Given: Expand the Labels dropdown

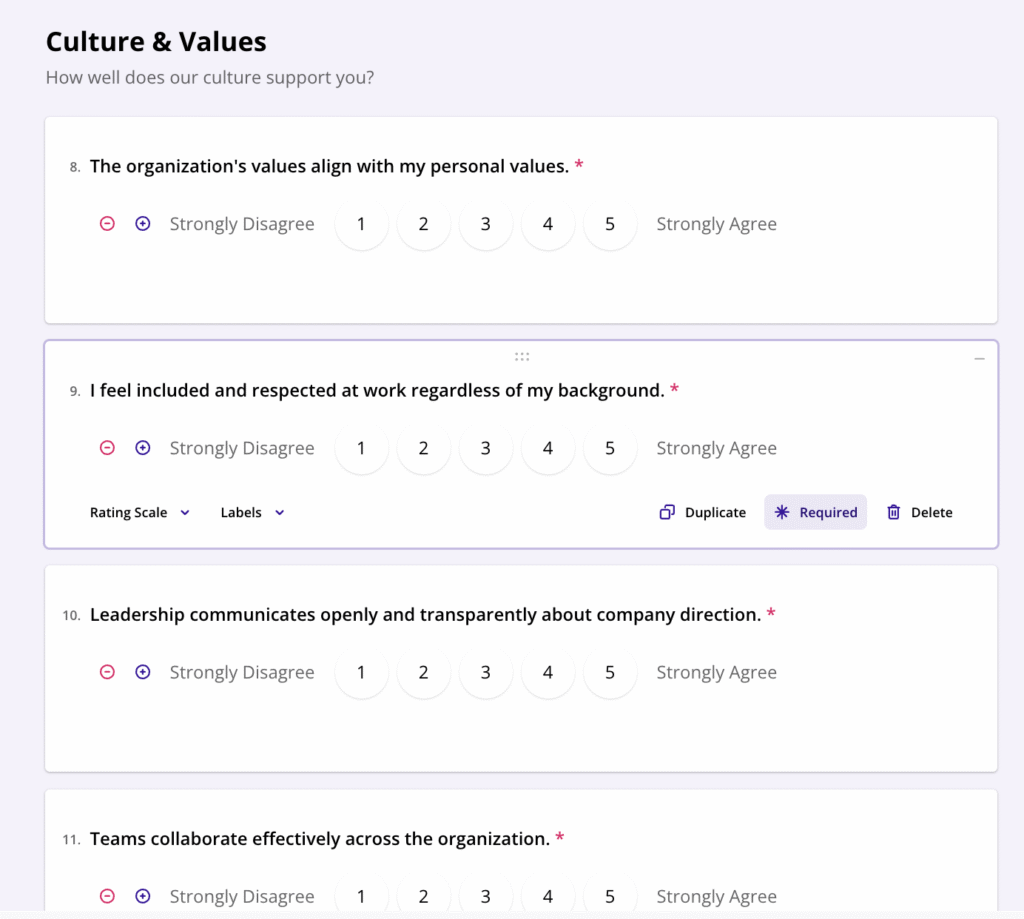Looking at the screenshot, I should [252, 512].
